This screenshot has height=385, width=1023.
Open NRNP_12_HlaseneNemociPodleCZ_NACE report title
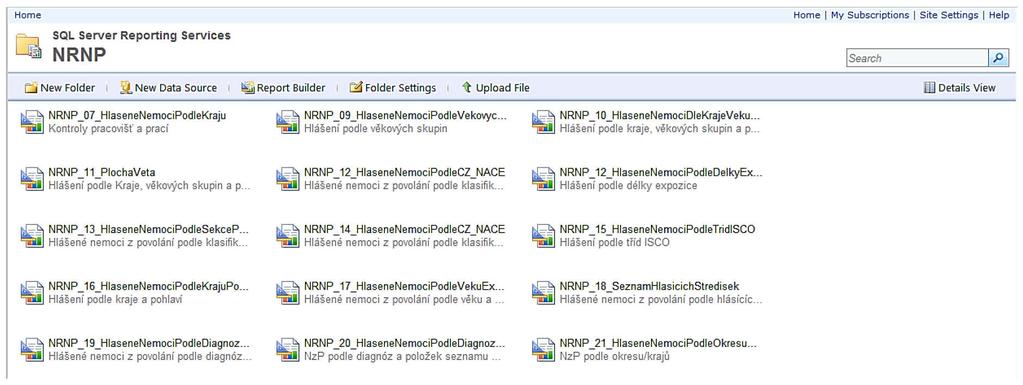pyautogui.click(x=405, y=173)
